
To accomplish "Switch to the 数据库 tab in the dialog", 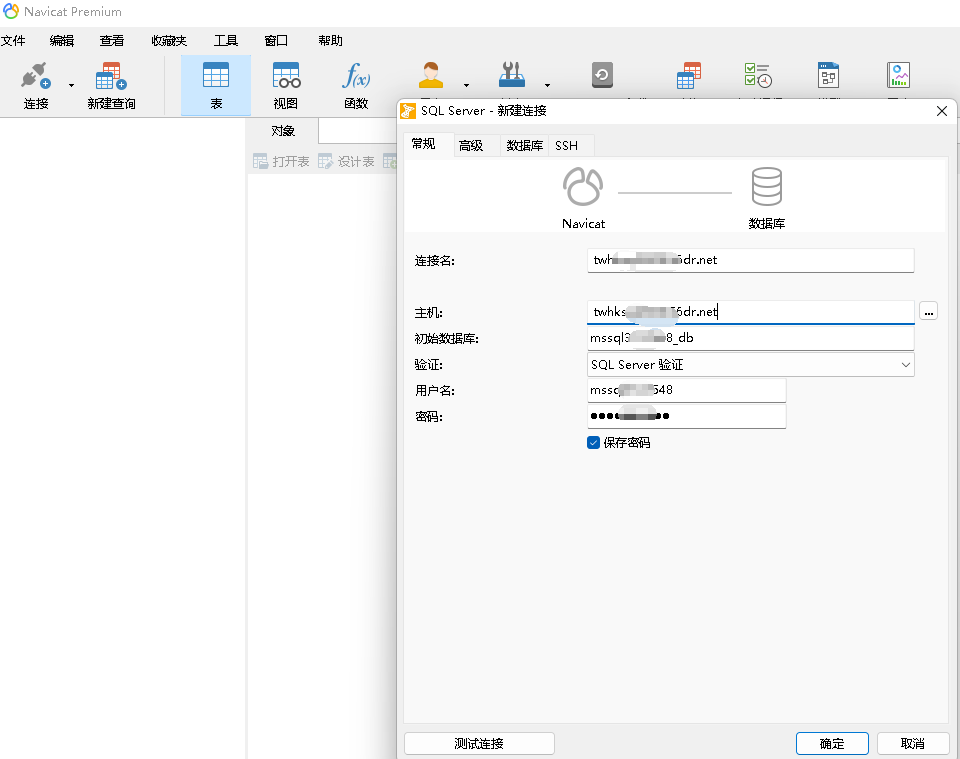I will point(525,146).
